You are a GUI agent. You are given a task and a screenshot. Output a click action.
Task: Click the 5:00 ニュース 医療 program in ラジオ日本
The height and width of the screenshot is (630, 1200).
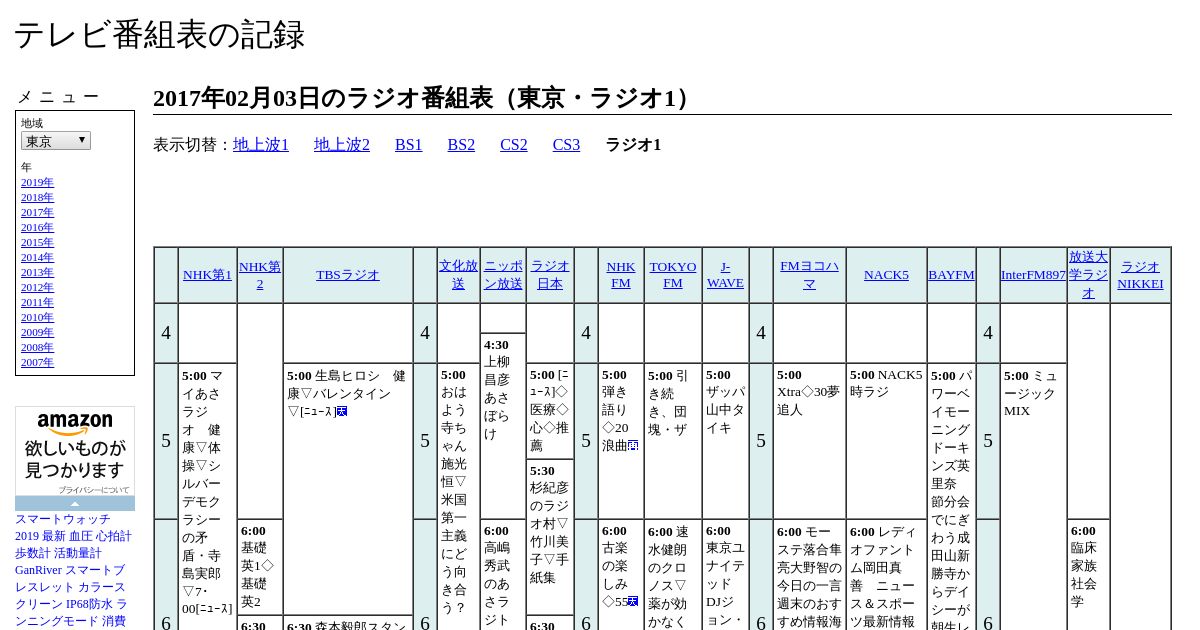(550, 411)
